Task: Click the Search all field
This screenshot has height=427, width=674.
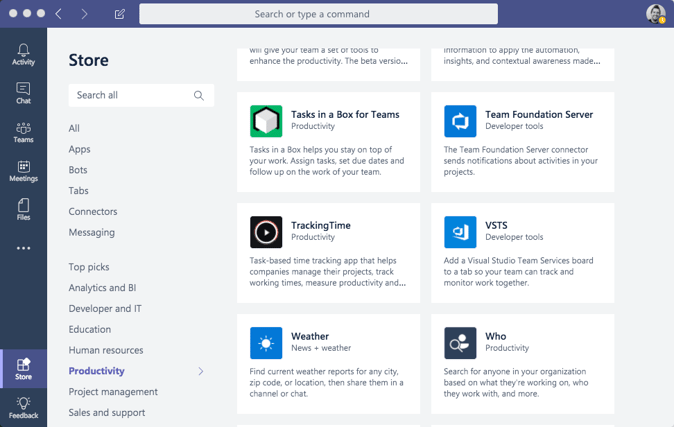Action: (141, 95)
